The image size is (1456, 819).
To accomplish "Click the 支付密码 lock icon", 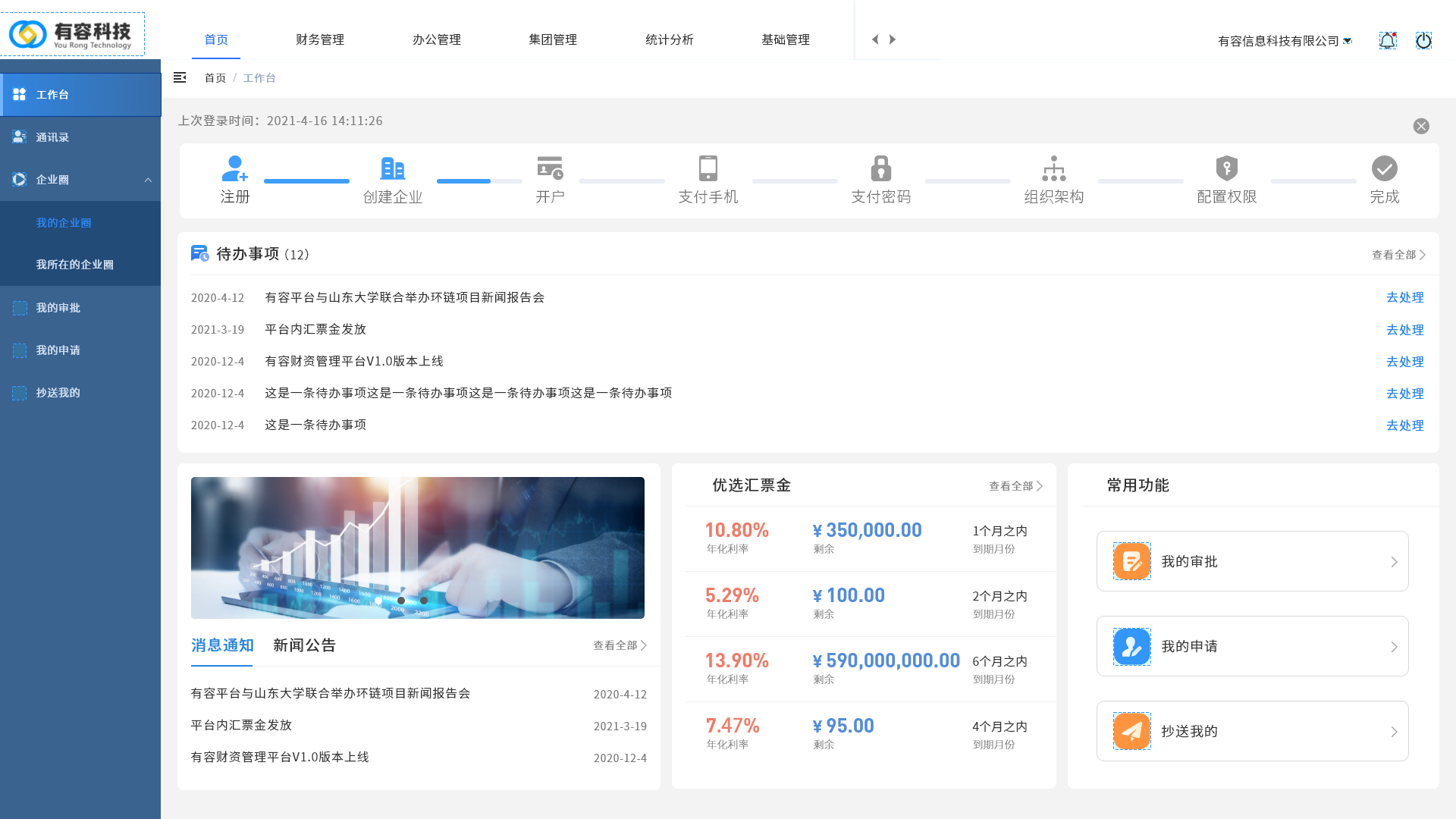I will [x=881, y=168].
